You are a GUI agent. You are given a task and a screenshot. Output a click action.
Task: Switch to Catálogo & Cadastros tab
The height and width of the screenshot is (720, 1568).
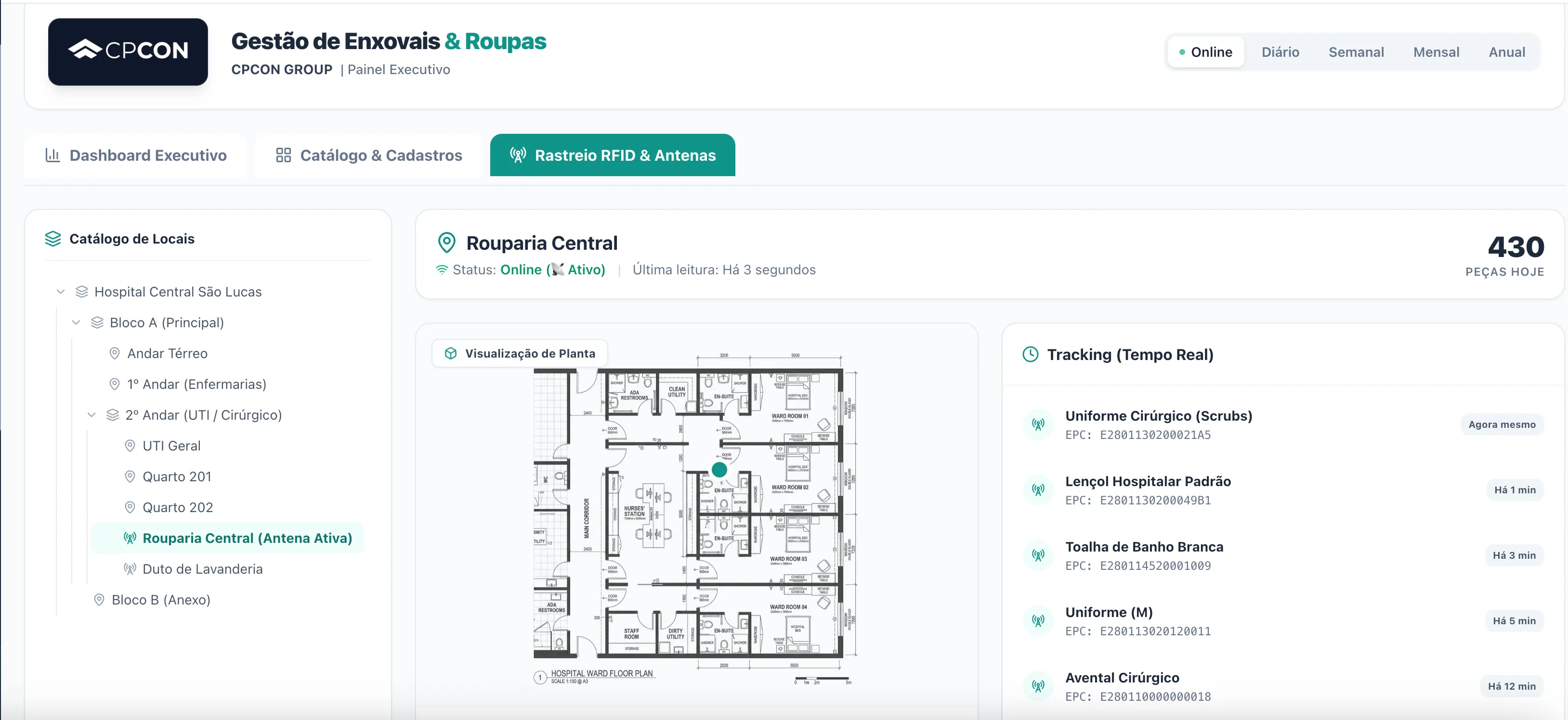[369, 155]
